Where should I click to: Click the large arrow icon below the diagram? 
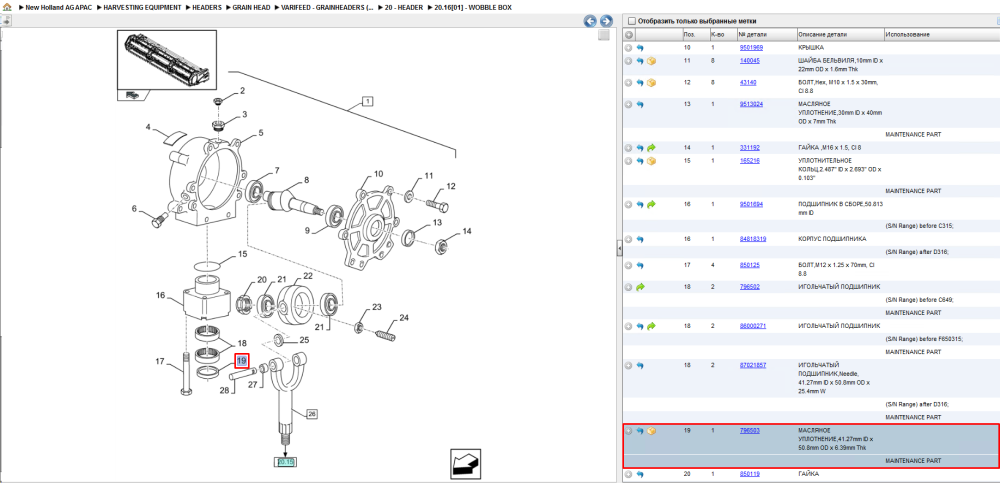point(465,463)
